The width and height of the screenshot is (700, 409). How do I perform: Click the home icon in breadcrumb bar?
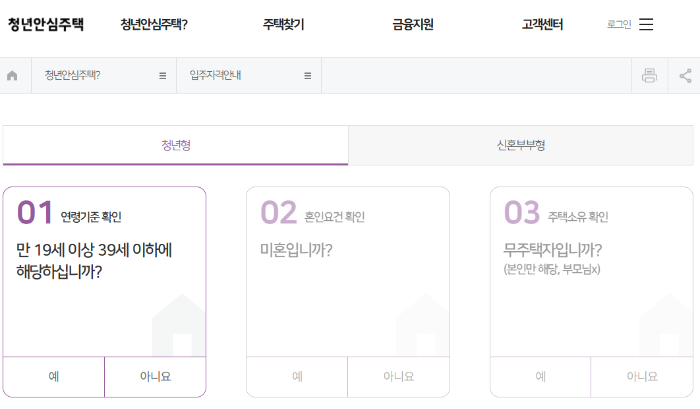pos(12,75)
